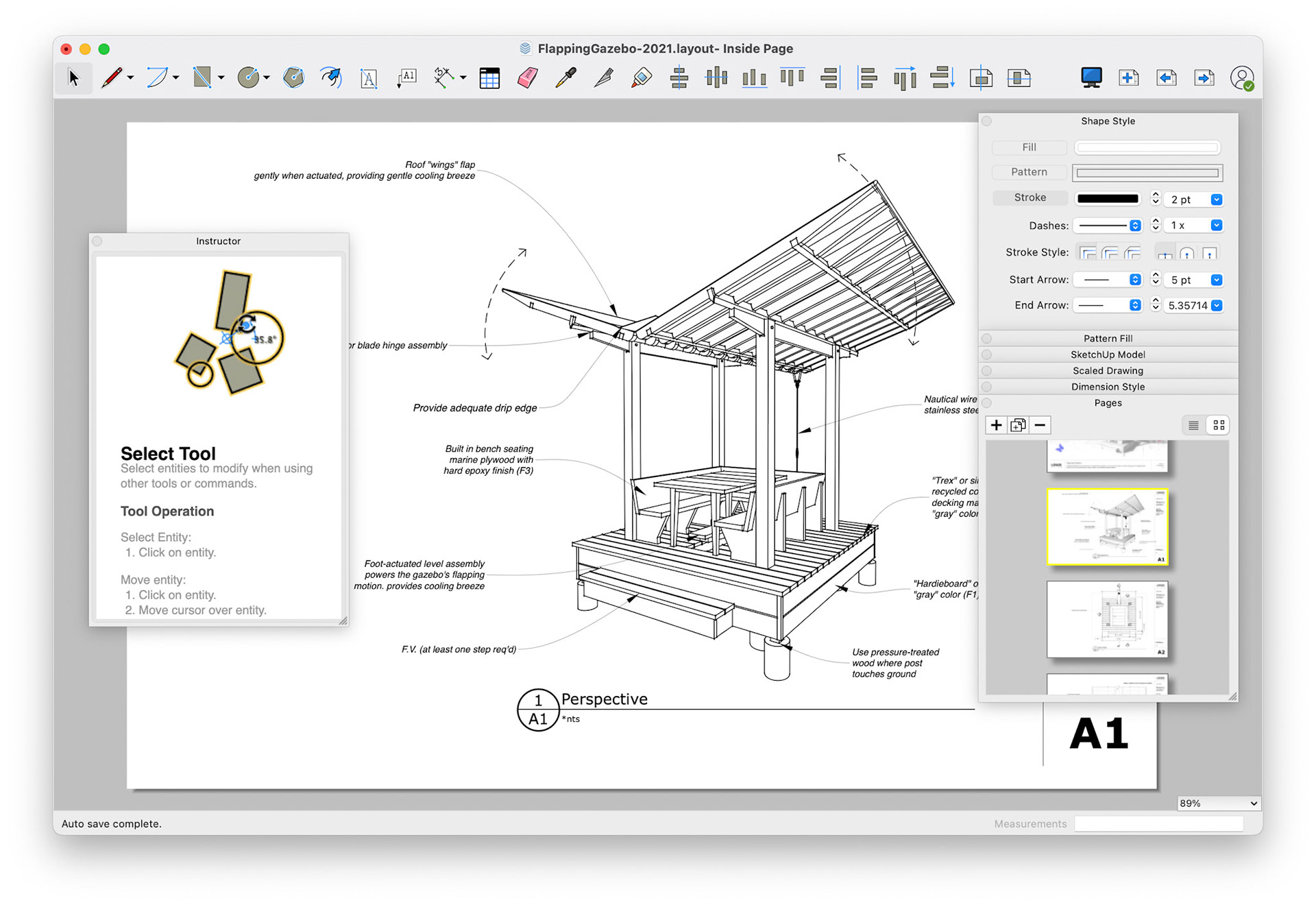The height and width of the screenshot is (905, 1316).
Task: Choose the Text tool
Action: click(x=368, y=78)
